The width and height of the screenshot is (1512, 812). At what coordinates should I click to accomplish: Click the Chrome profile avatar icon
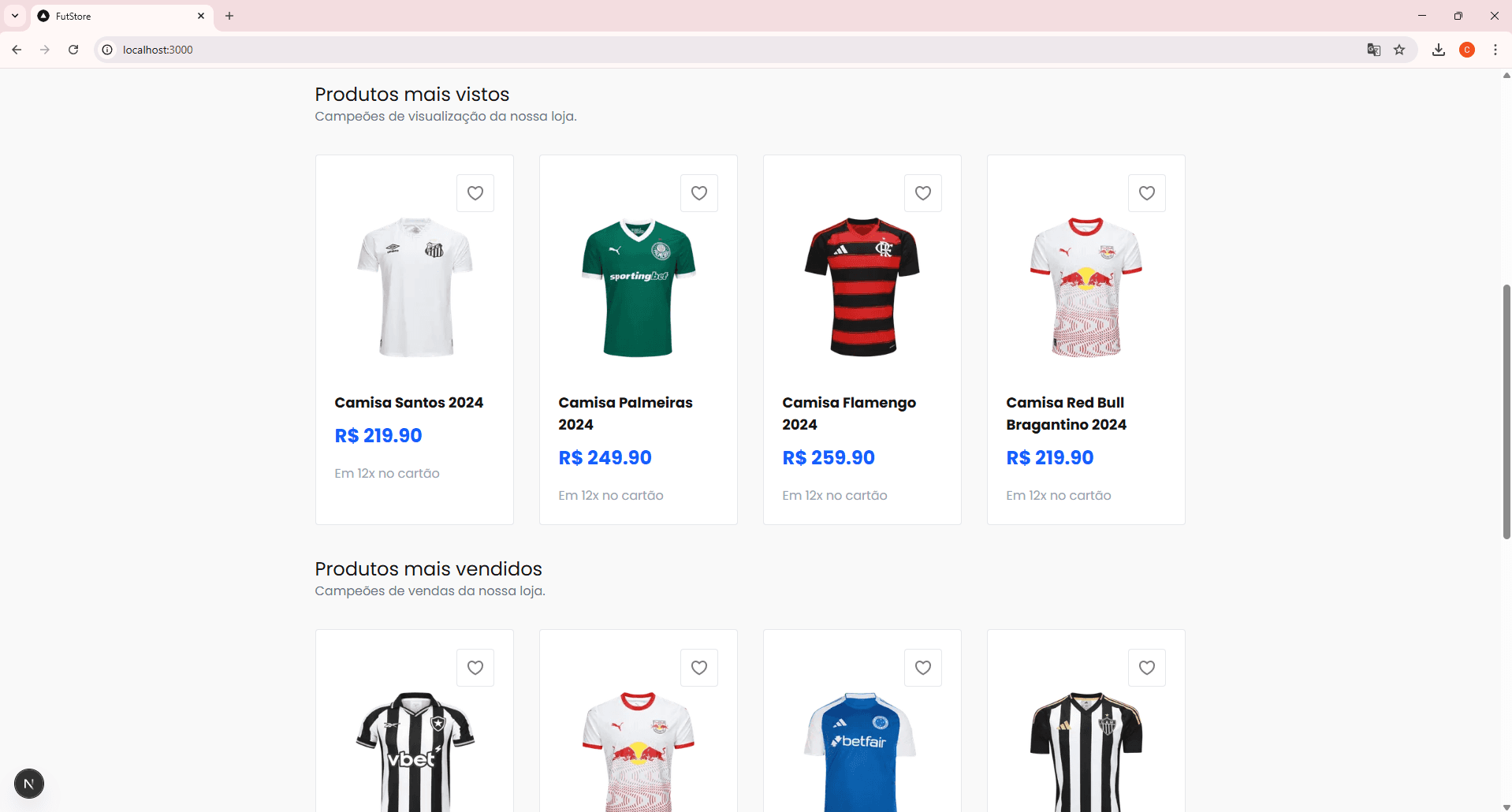pos(1468,49)
